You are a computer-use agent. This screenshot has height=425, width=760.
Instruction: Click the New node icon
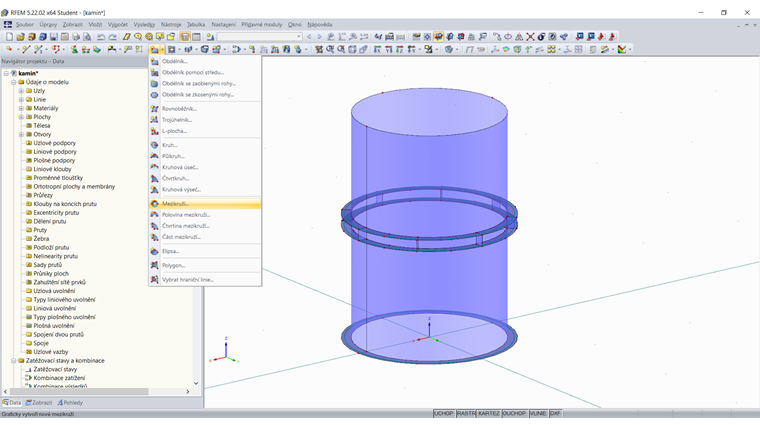pos(9,49)
